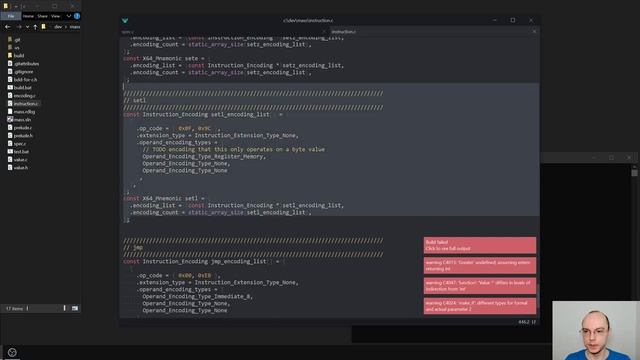Click the OBS icon in the taskbar
The height and width of the screenshot is (360, 640).
[x=12, y=352]
